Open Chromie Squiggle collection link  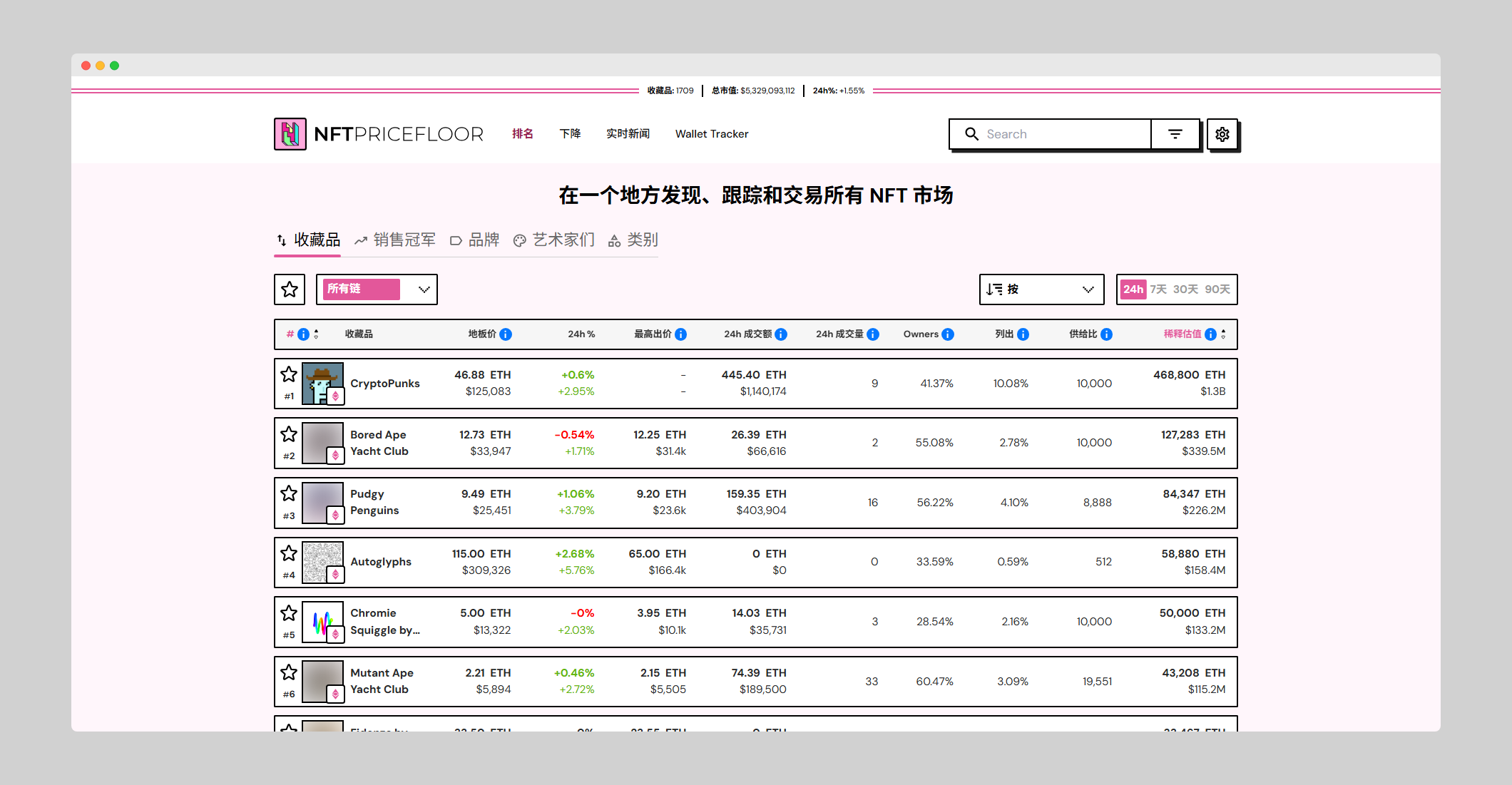point(385,622)
